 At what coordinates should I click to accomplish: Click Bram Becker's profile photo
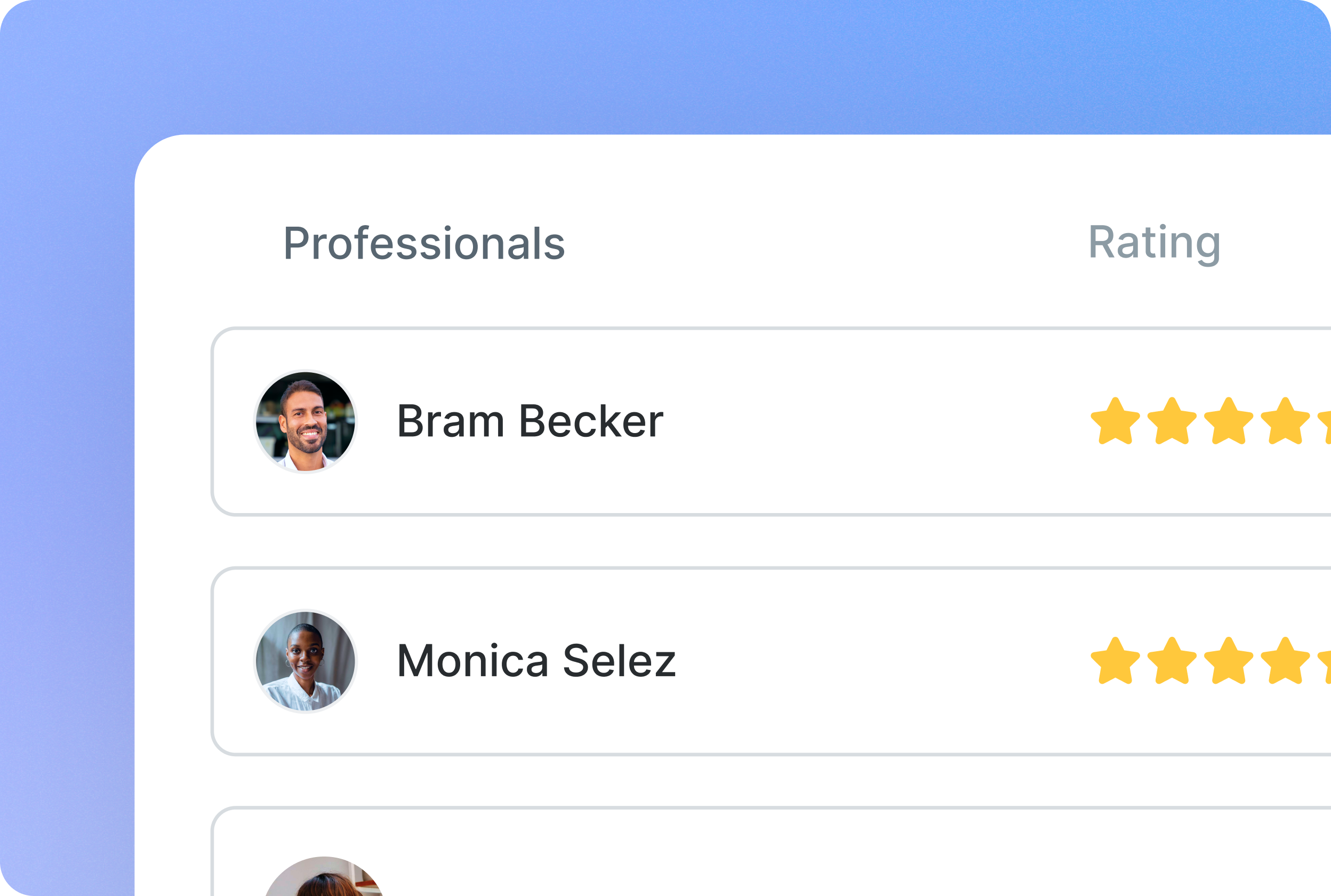(306, 422)
